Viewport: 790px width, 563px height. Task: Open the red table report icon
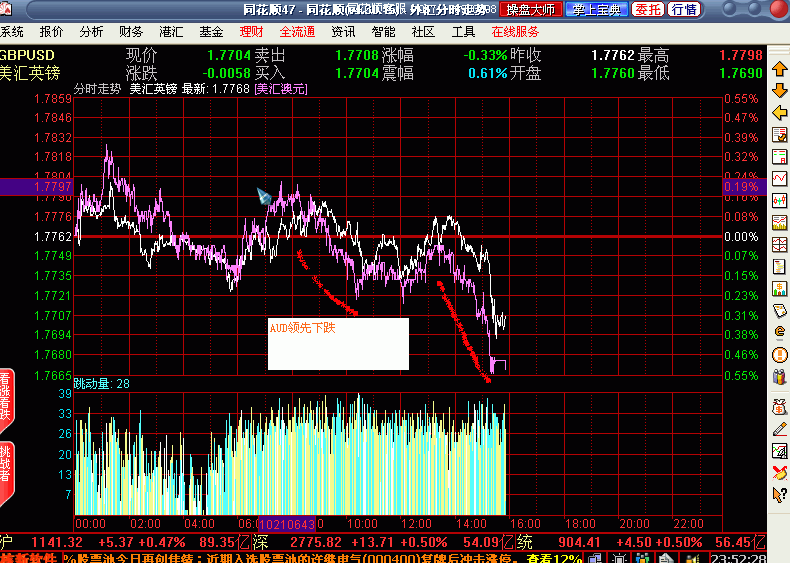779,156
